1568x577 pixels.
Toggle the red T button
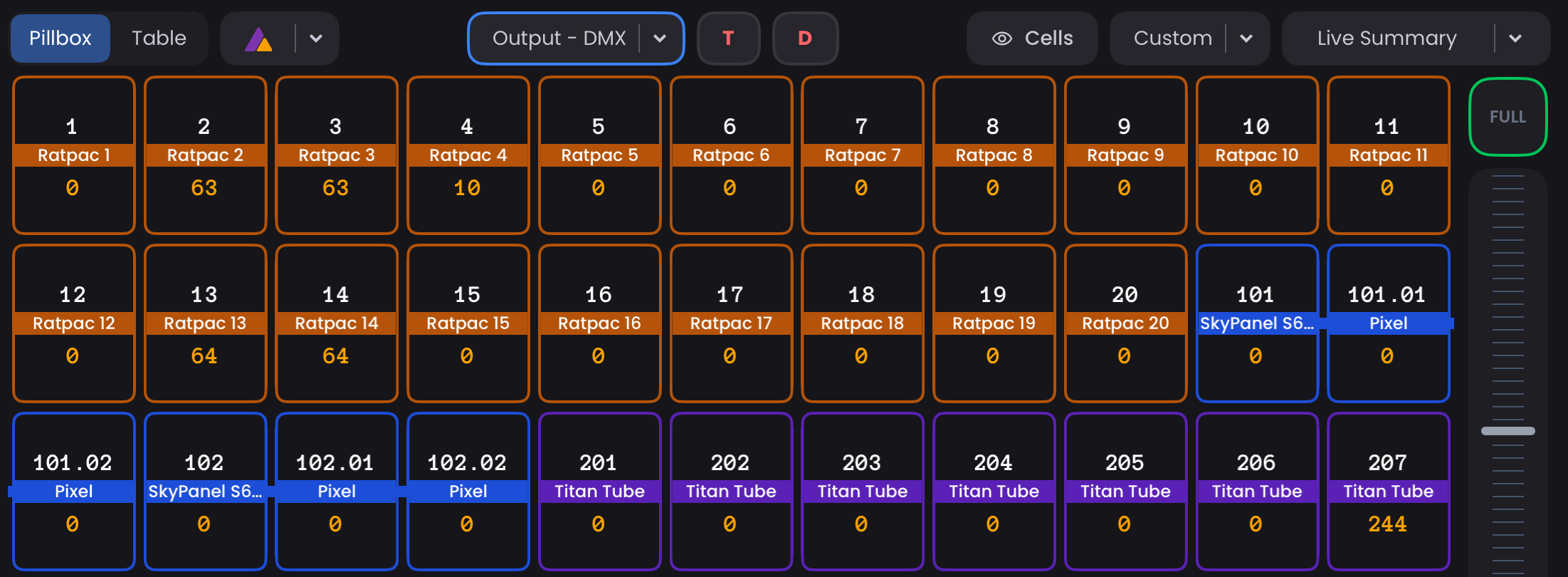click(x=728, y=38)
